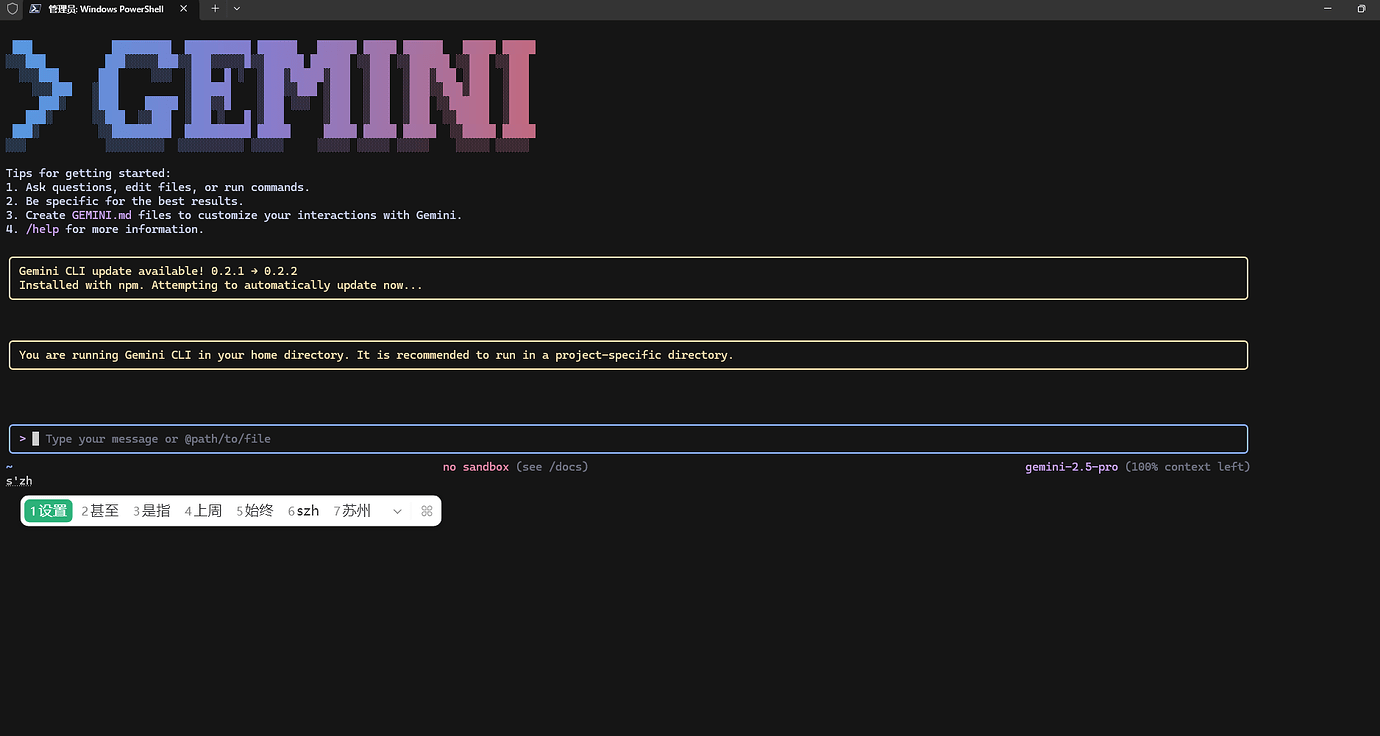Select IME candidate 3 是指

[x=152, y=511]
